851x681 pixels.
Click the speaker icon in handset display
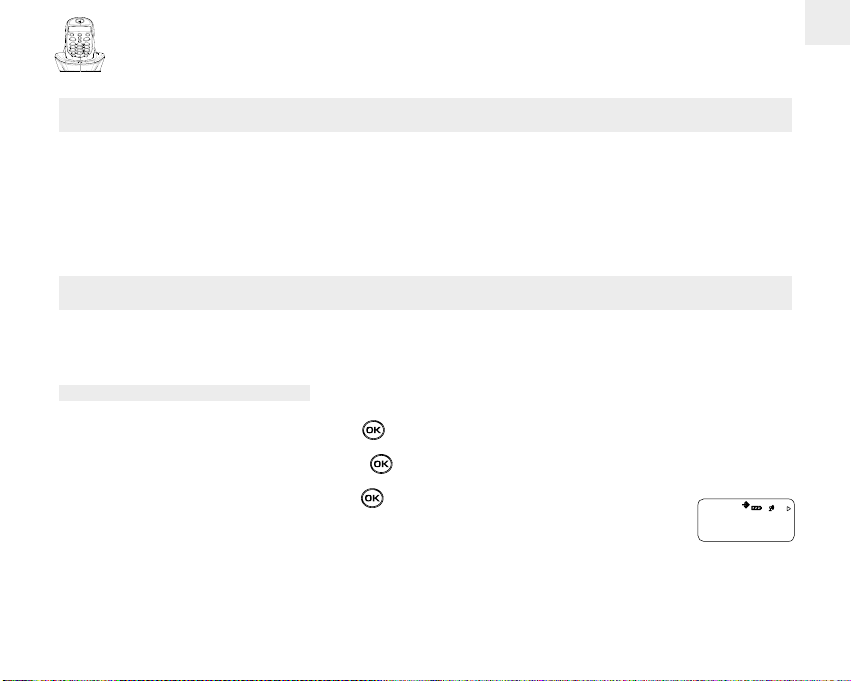pos(771,508)
